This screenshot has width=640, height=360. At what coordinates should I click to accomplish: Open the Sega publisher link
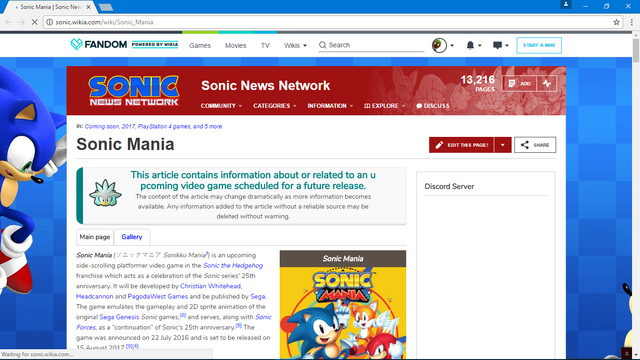(x=258, y=296)
